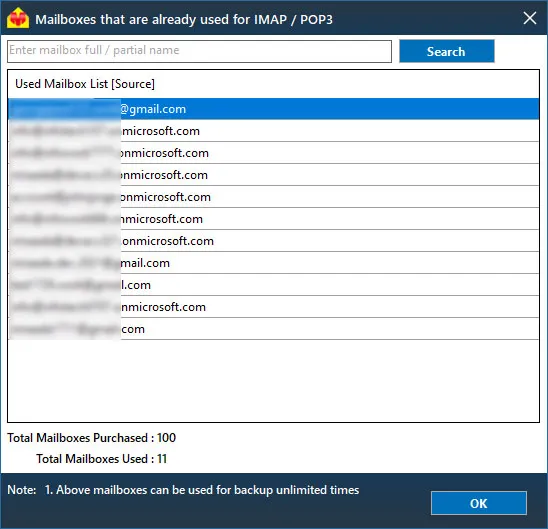The image size is (548, 529).
Task: Close the IMAP / POP3 mailboxes dialog
Action: [530, 18]
